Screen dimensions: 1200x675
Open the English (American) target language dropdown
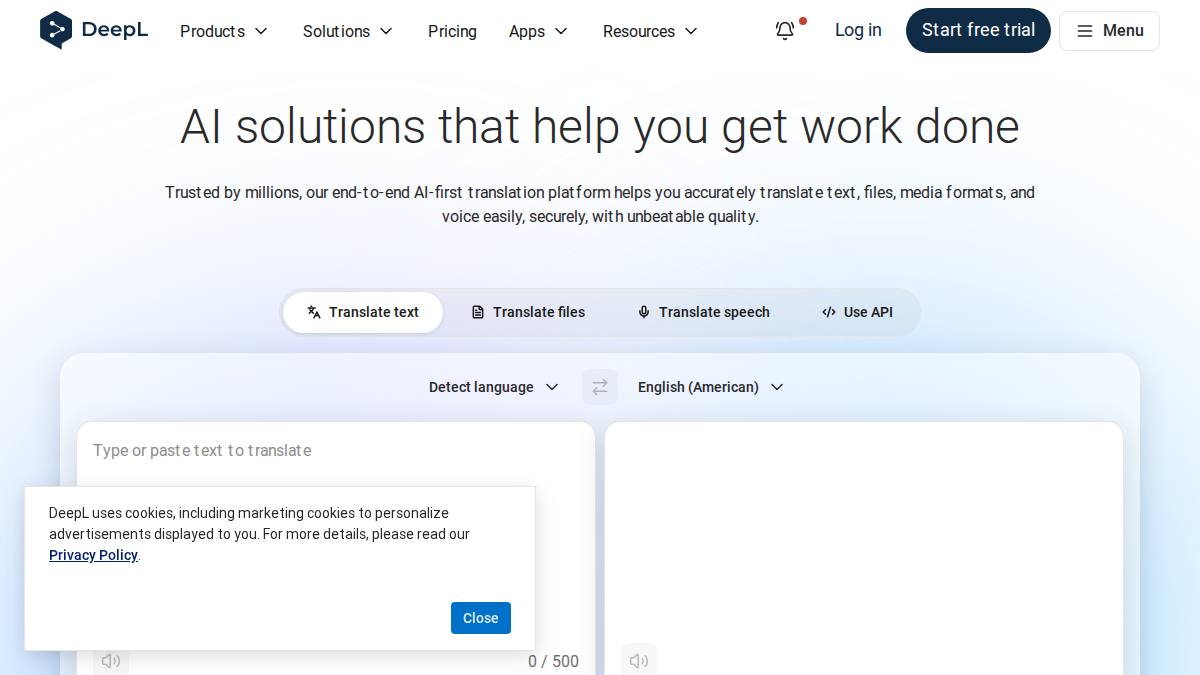[711, 387]
